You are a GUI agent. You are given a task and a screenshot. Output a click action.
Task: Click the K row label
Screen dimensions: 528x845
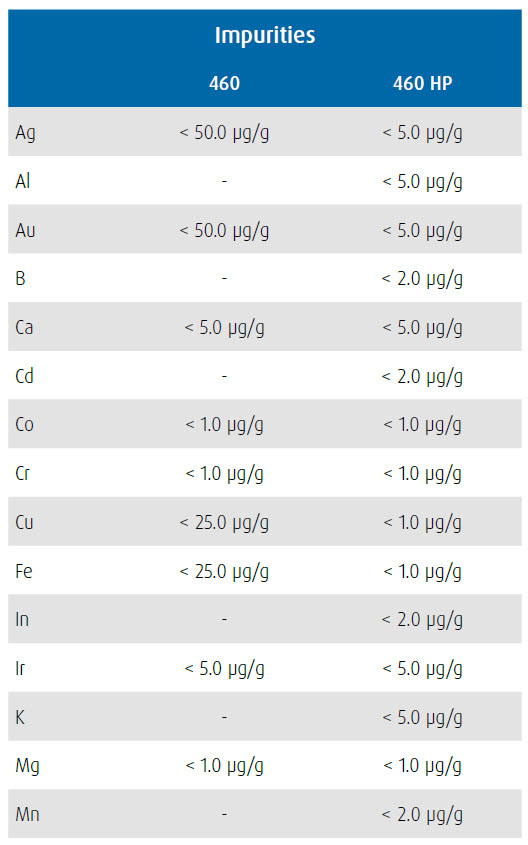20,717
